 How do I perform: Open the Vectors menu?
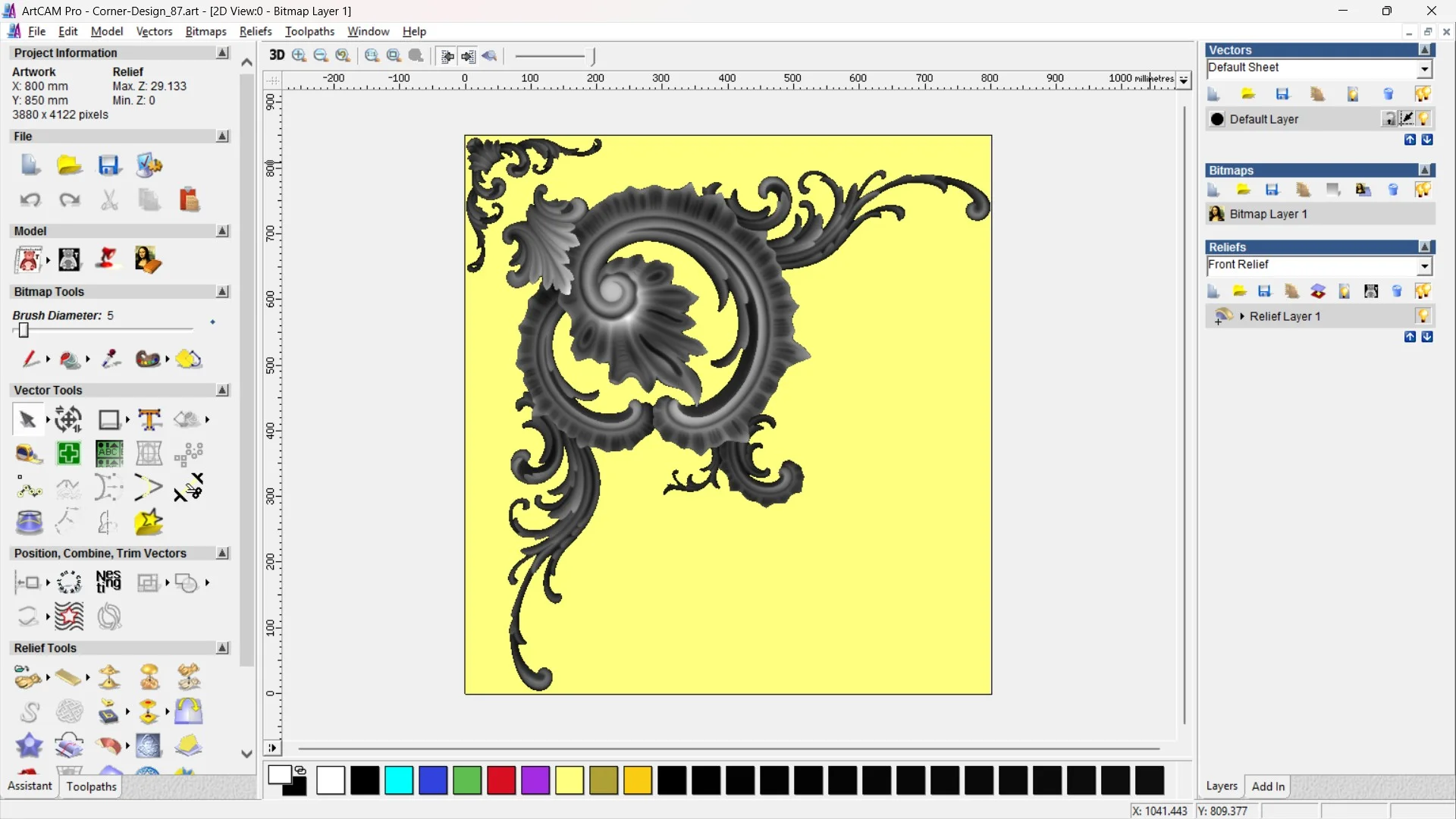pyautogui.click(x=154, y=31)
